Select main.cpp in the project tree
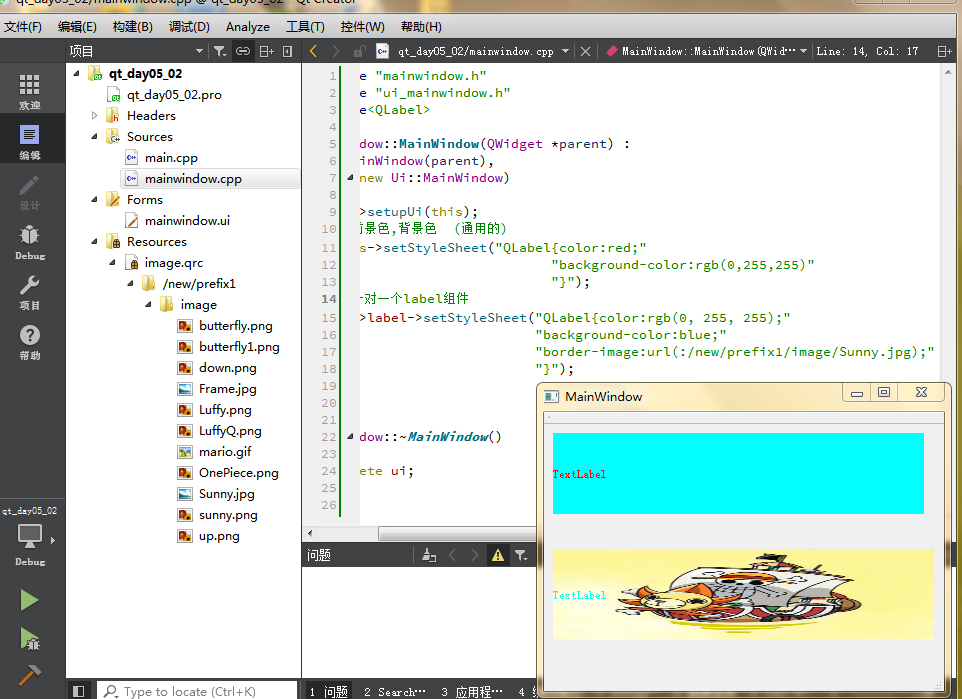 171,158
